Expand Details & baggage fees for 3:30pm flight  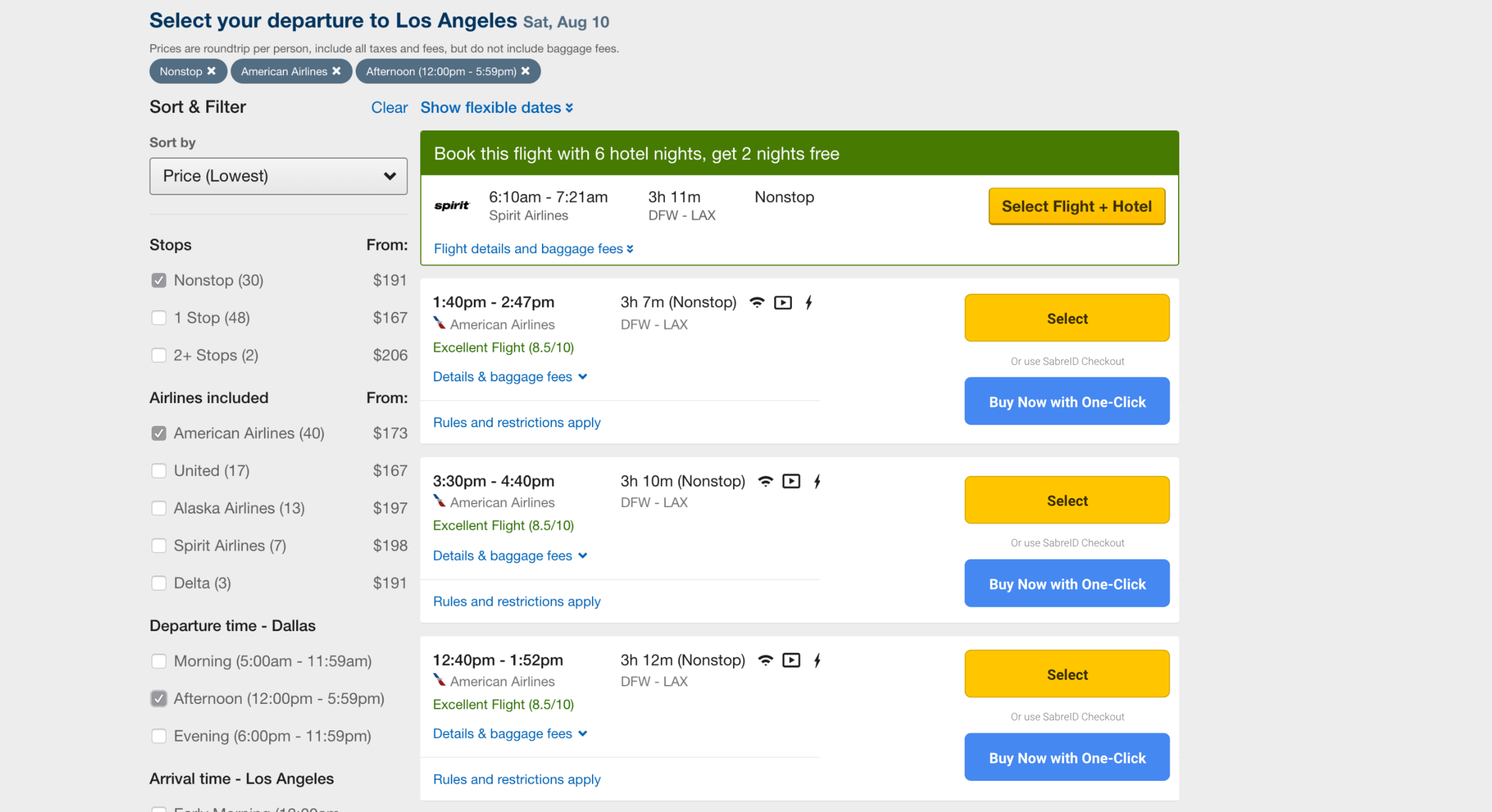(510, 556)
